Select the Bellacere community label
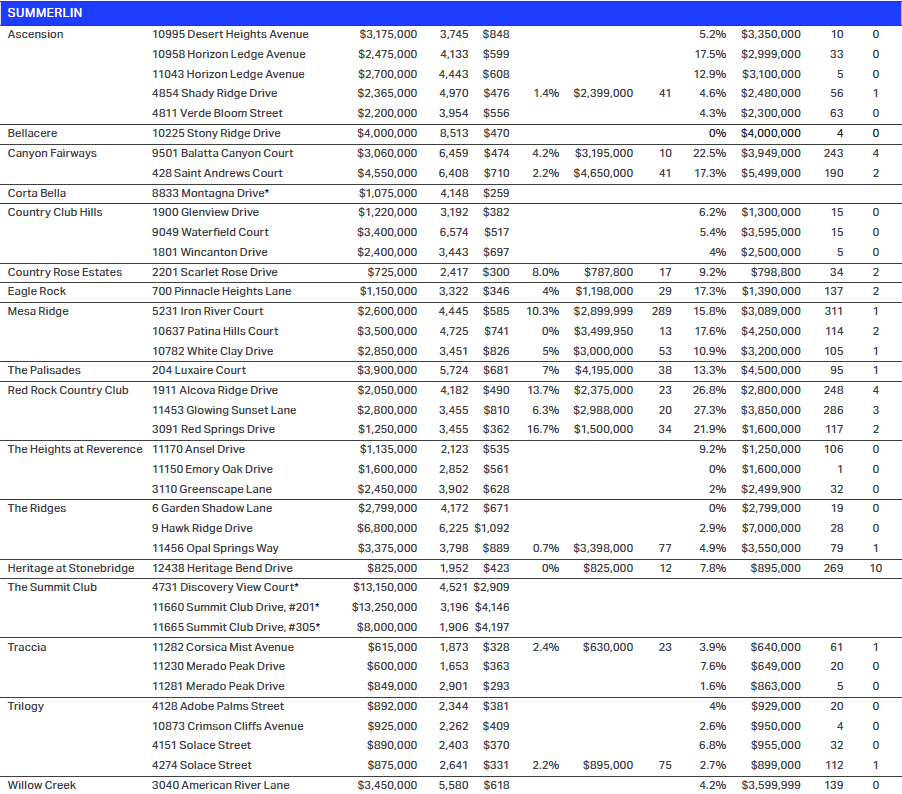 tap(35, 133)
